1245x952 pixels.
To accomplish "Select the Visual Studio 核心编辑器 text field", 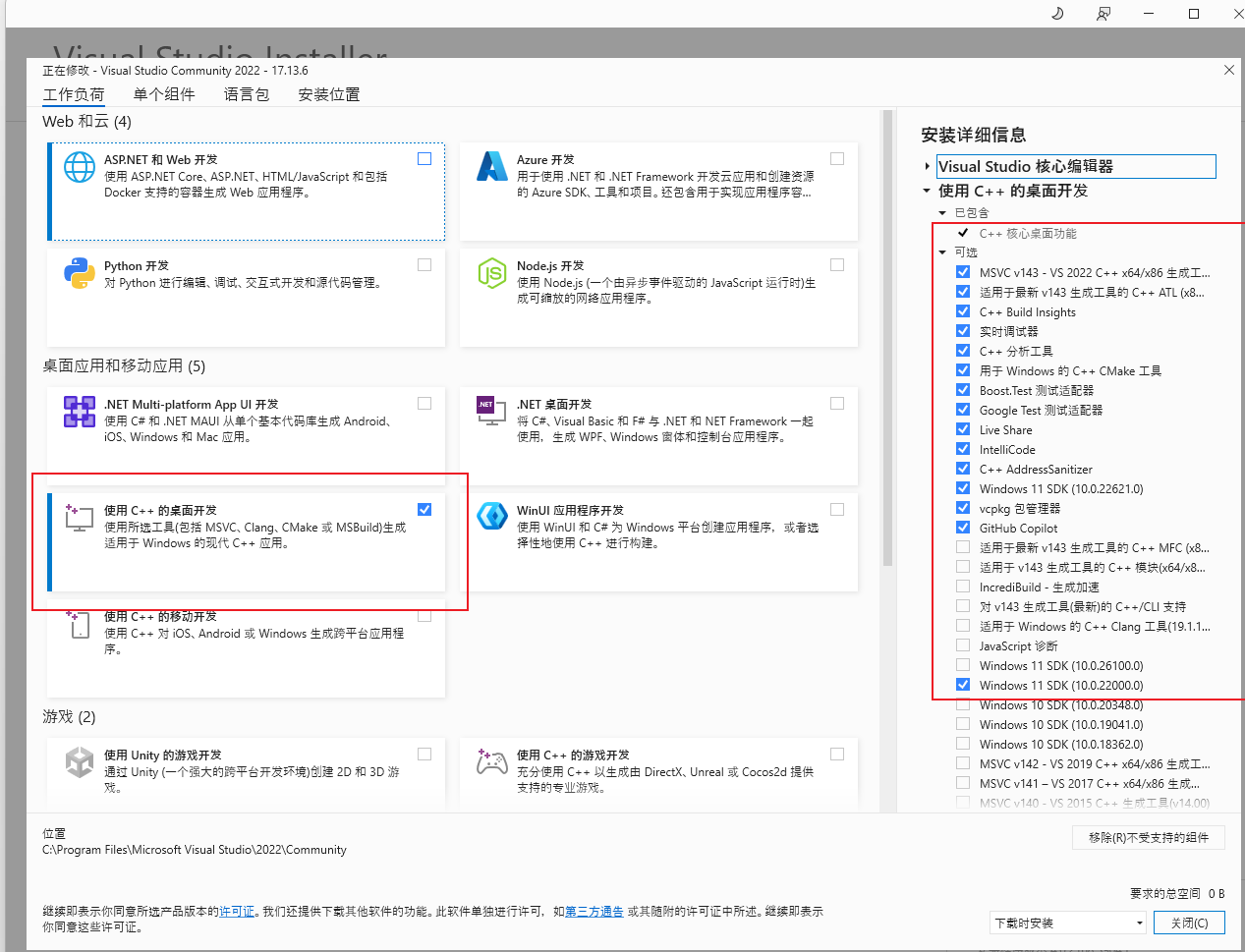I will (x=1076, y=166).
